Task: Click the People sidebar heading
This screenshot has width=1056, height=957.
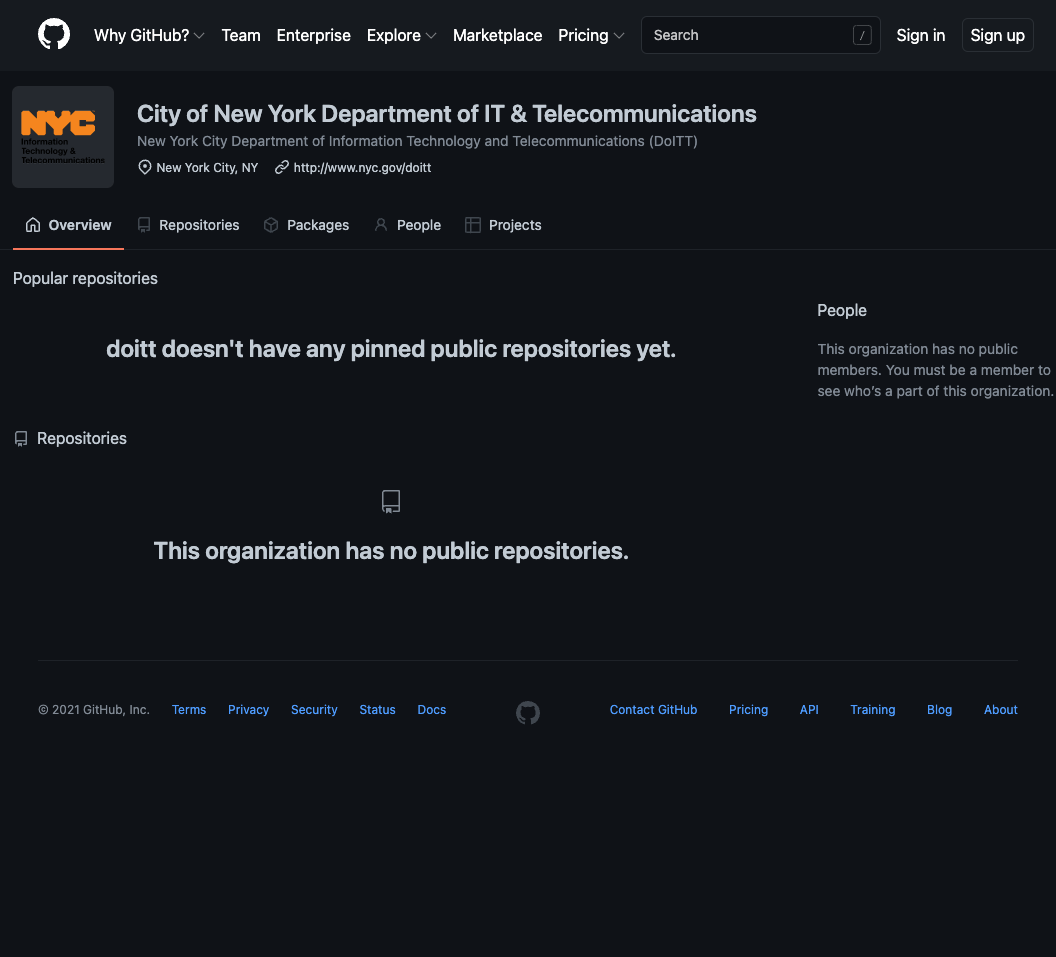Action: coord(842,310)
